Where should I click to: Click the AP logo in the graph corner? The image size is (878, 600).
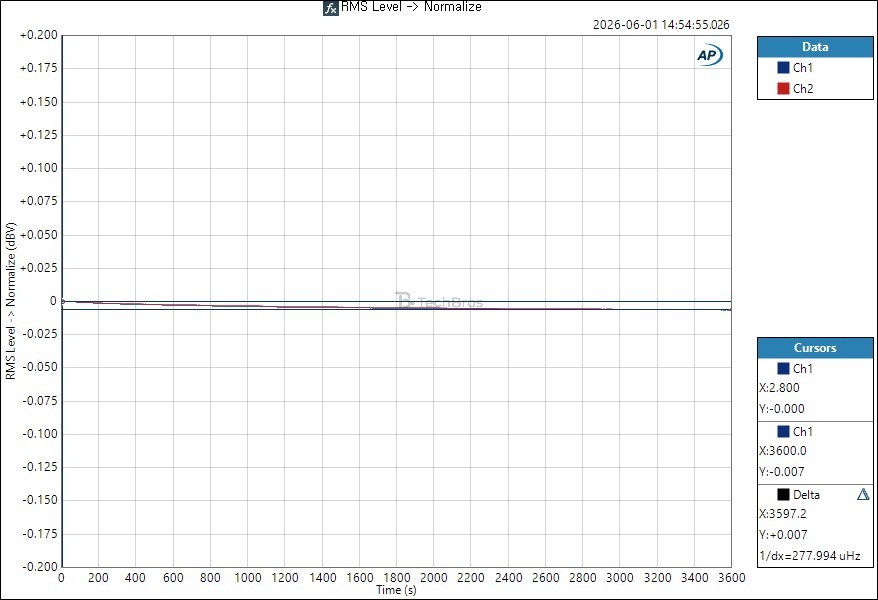(709, 55)
